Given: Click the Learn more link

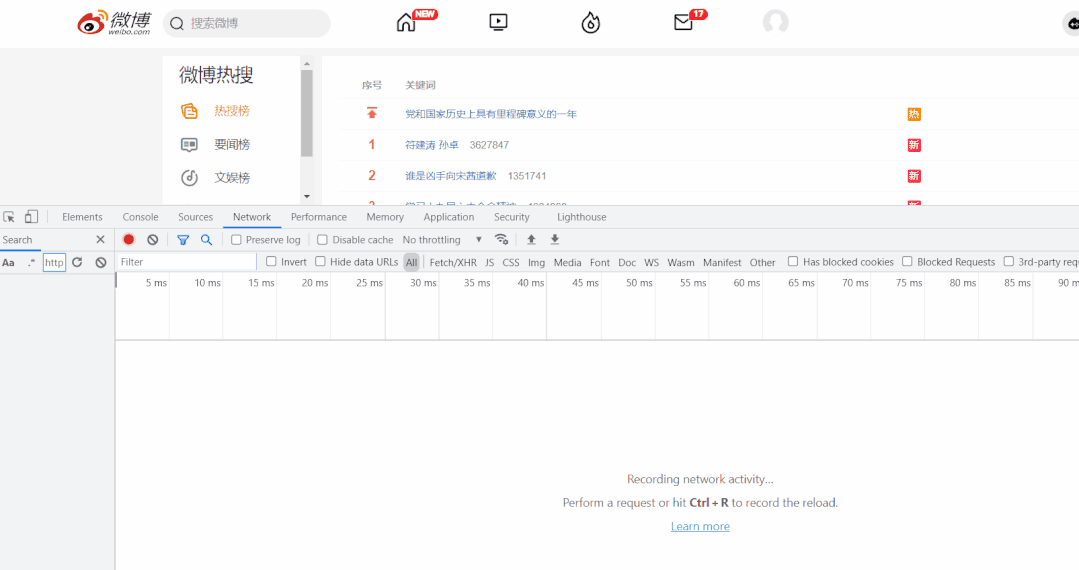Looking at the screenshot, I should [700, 527].
